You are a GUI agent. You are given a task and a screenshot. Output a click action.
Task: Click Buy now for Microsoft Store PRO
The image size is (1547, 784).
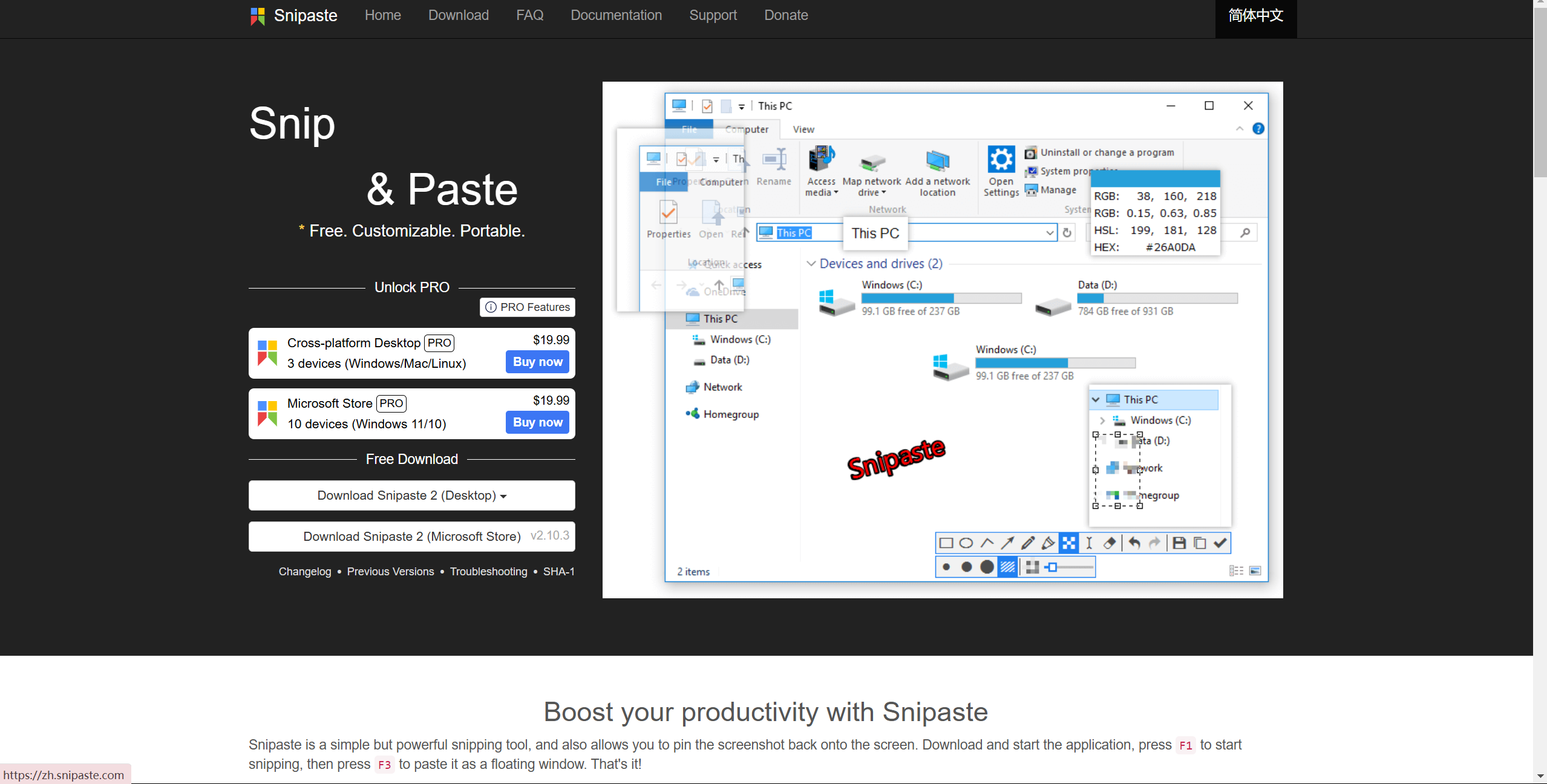[x=537, y=422]
